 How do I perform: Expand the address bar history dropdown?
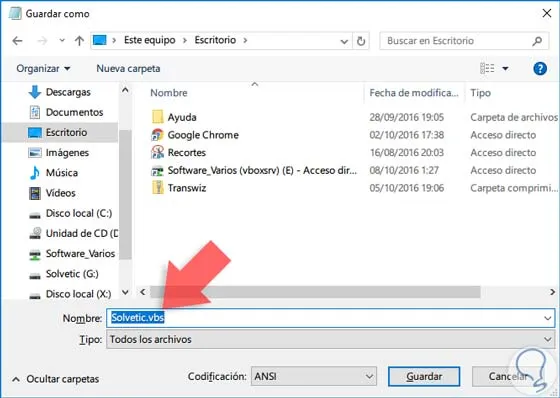pyautogui.click(x=344, y=41)
